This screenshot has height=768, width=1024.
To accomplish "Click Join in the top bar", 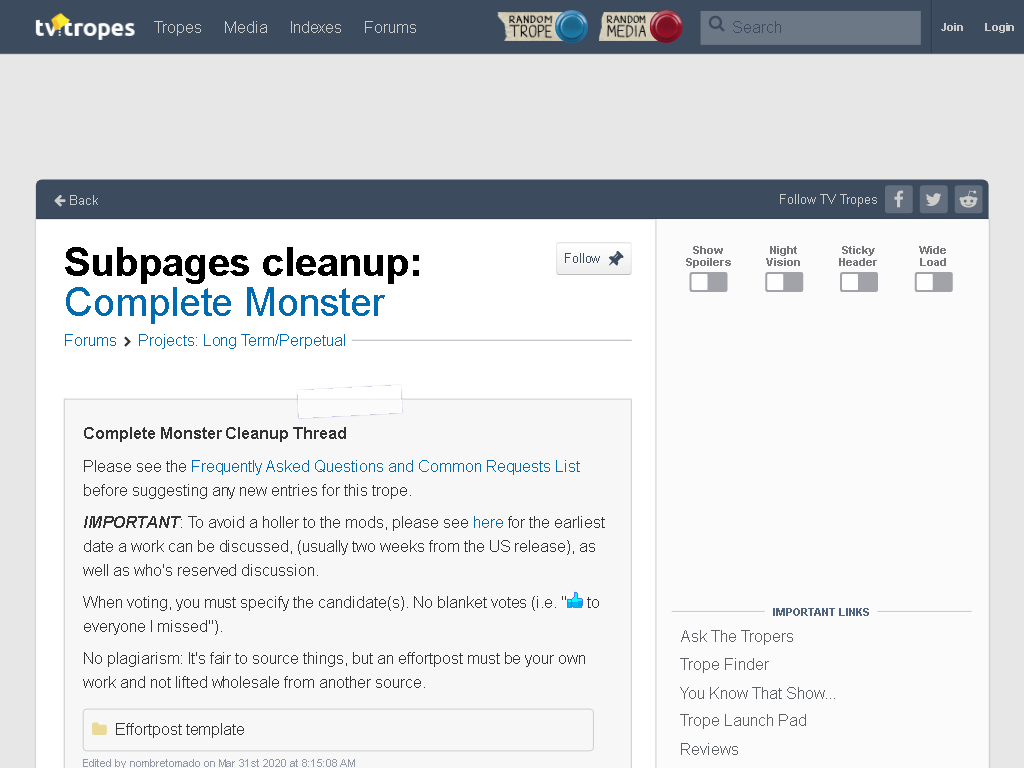I will coord(952,27).
